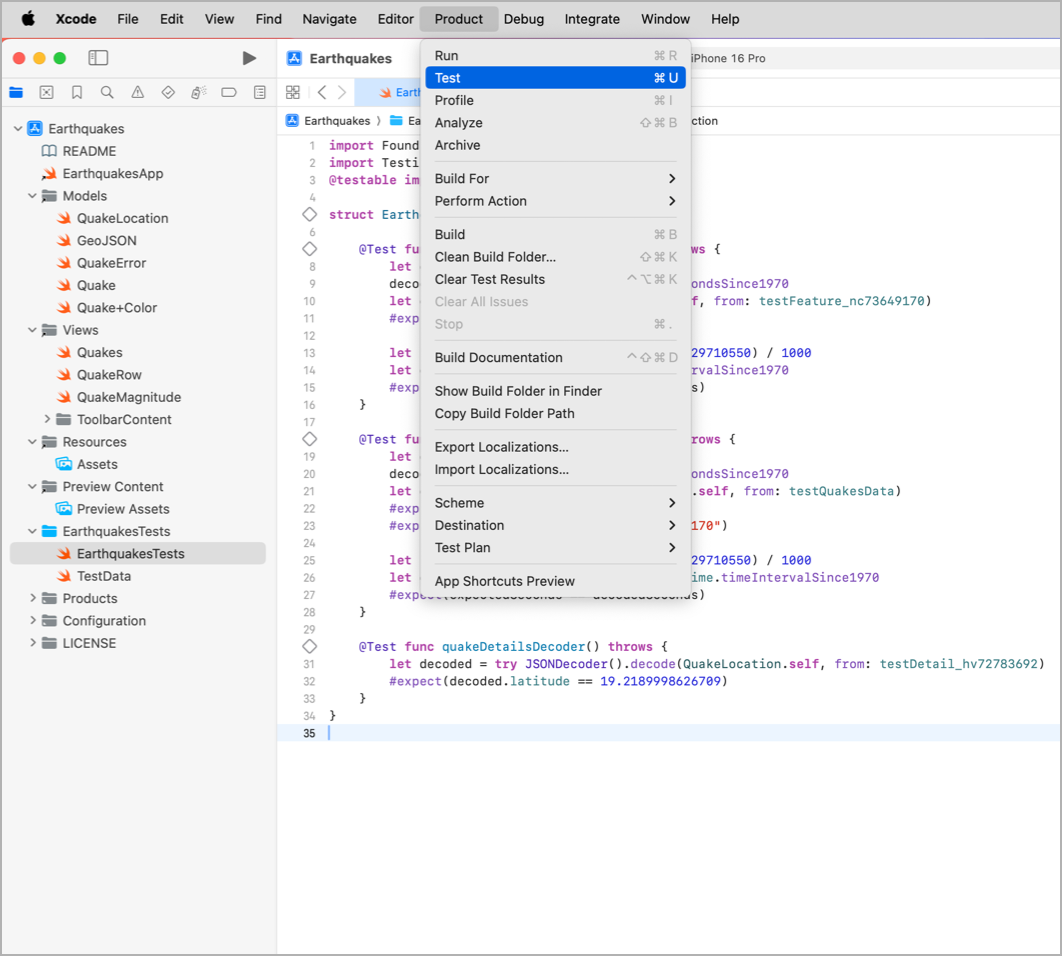Open the Project navigator folder icon

point(16,92)
